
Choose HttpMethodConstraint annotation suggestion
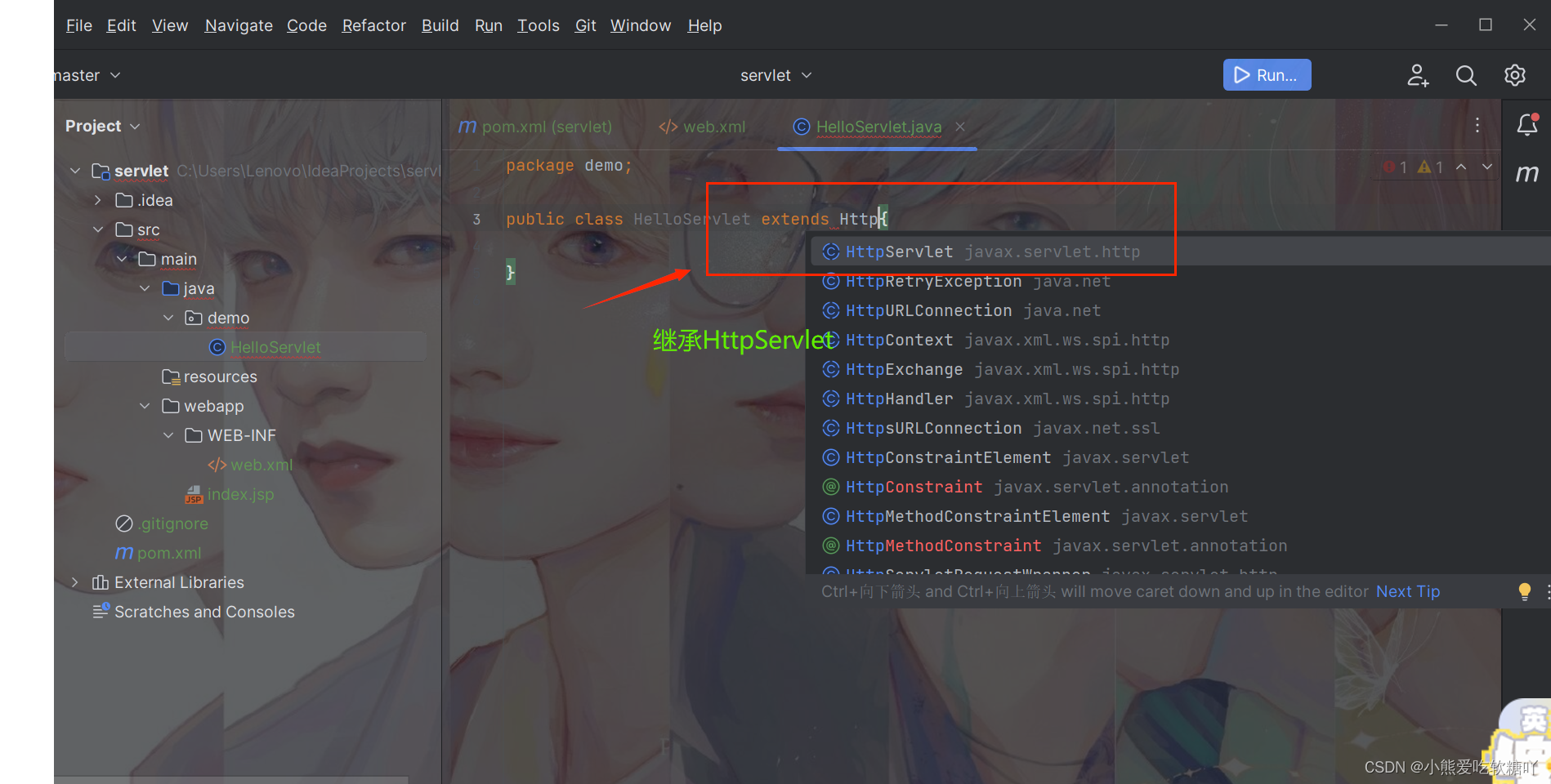(1180, 546)
